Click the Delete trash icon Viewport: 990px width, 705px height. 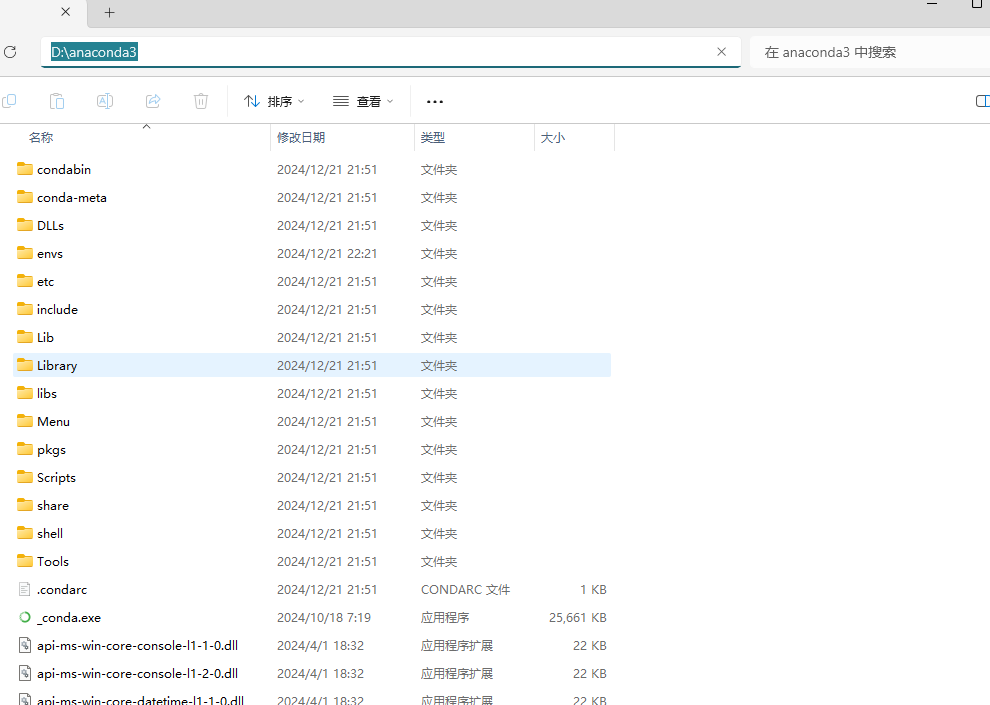[201, 101]
